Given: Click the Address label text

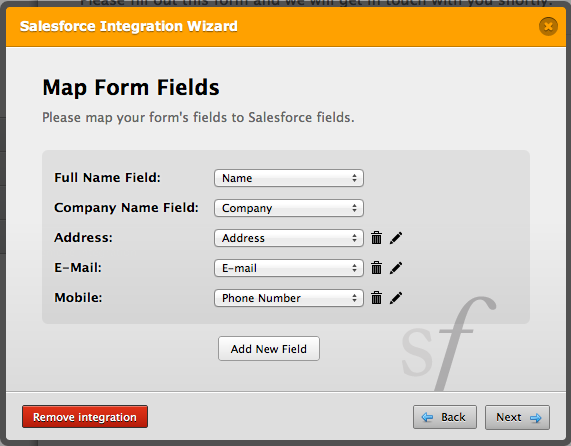Looking at the screenshot, I should (x=83, y=238).
